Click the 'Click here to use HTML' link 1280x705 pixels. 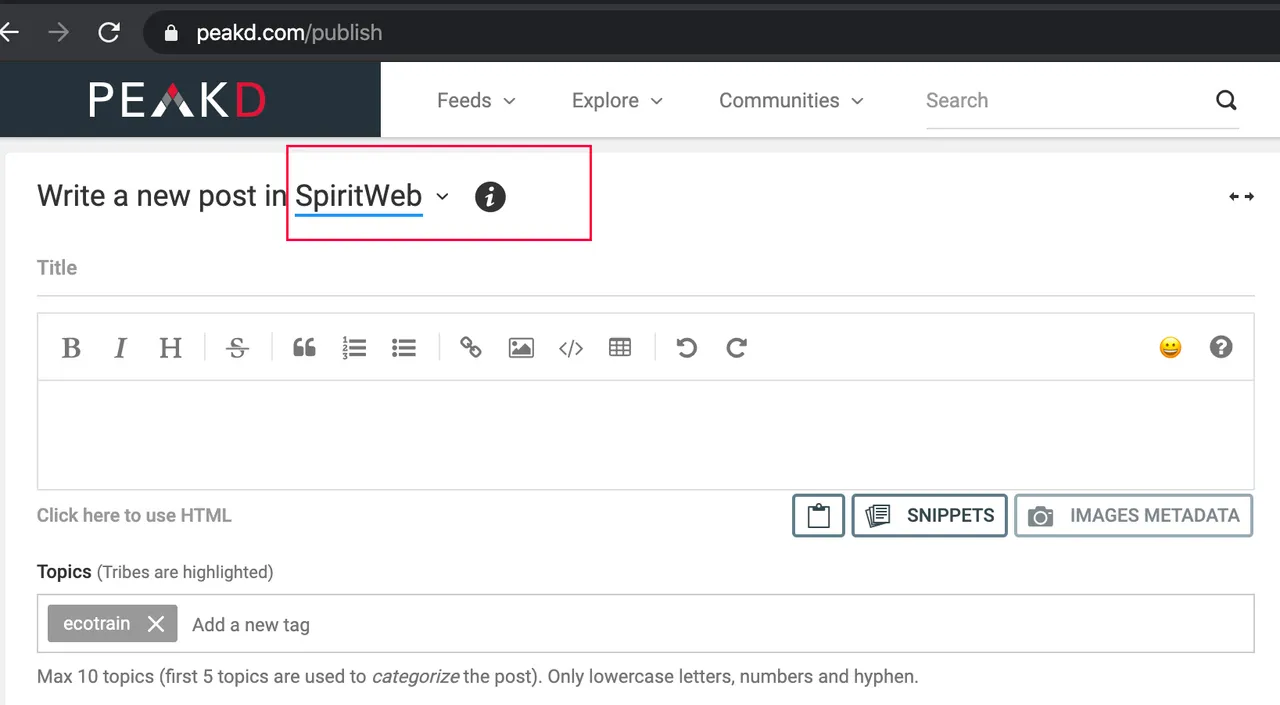pyautogui.click(x=134, y=516)
